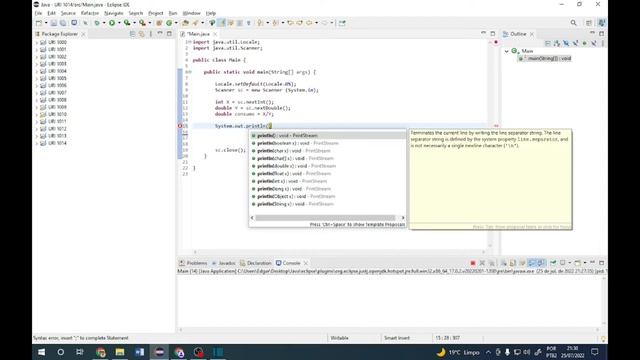Click the Save toolbar icon

pos(53,23)
